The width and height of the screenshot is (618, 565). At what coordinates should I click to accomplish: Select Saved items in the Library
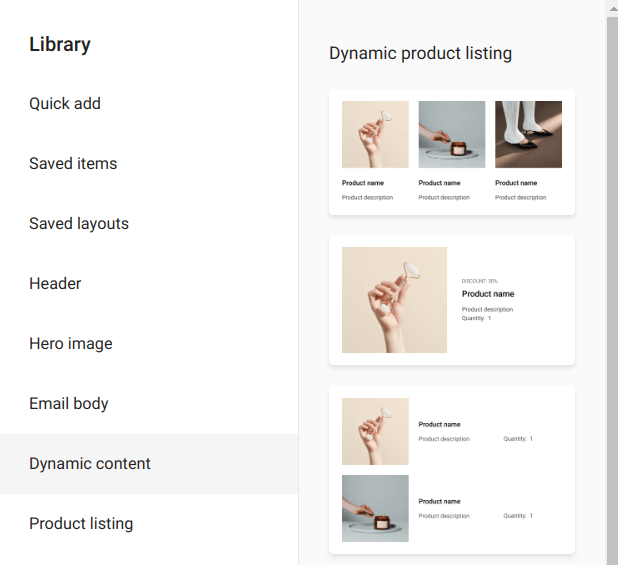pos(149,164)
